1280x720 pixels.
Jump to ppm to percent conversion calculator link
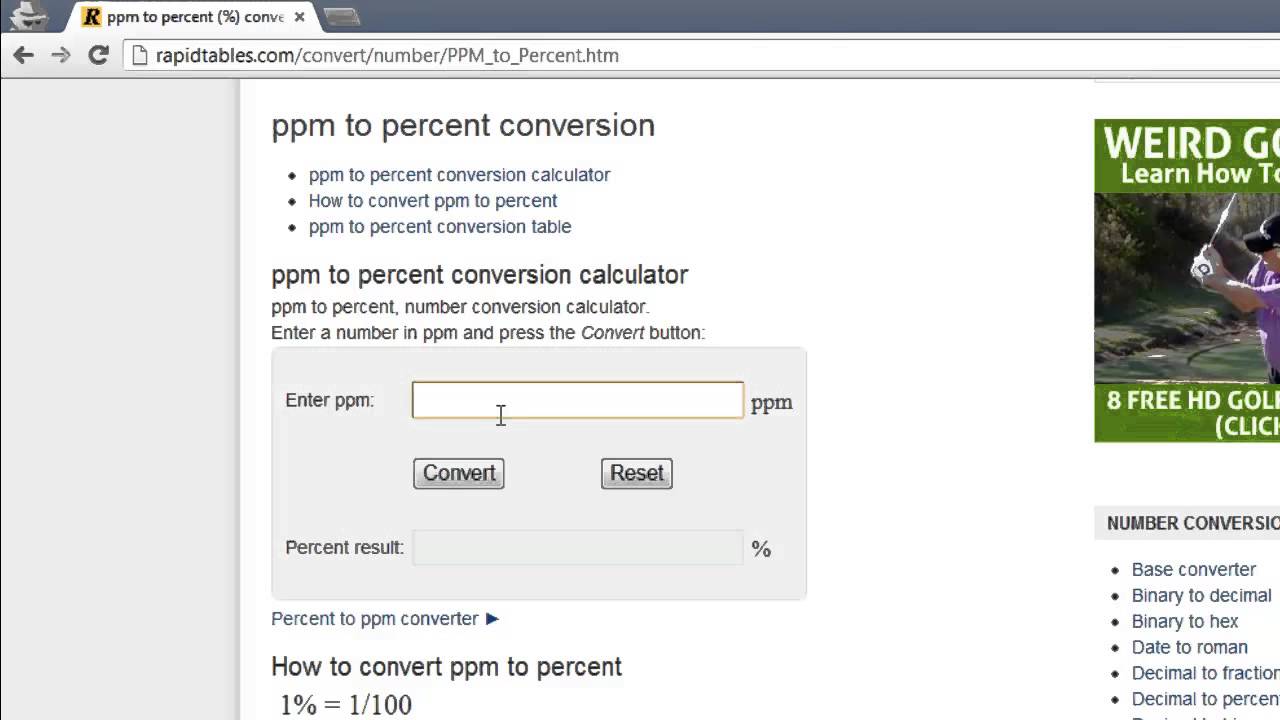pos(459,175)
